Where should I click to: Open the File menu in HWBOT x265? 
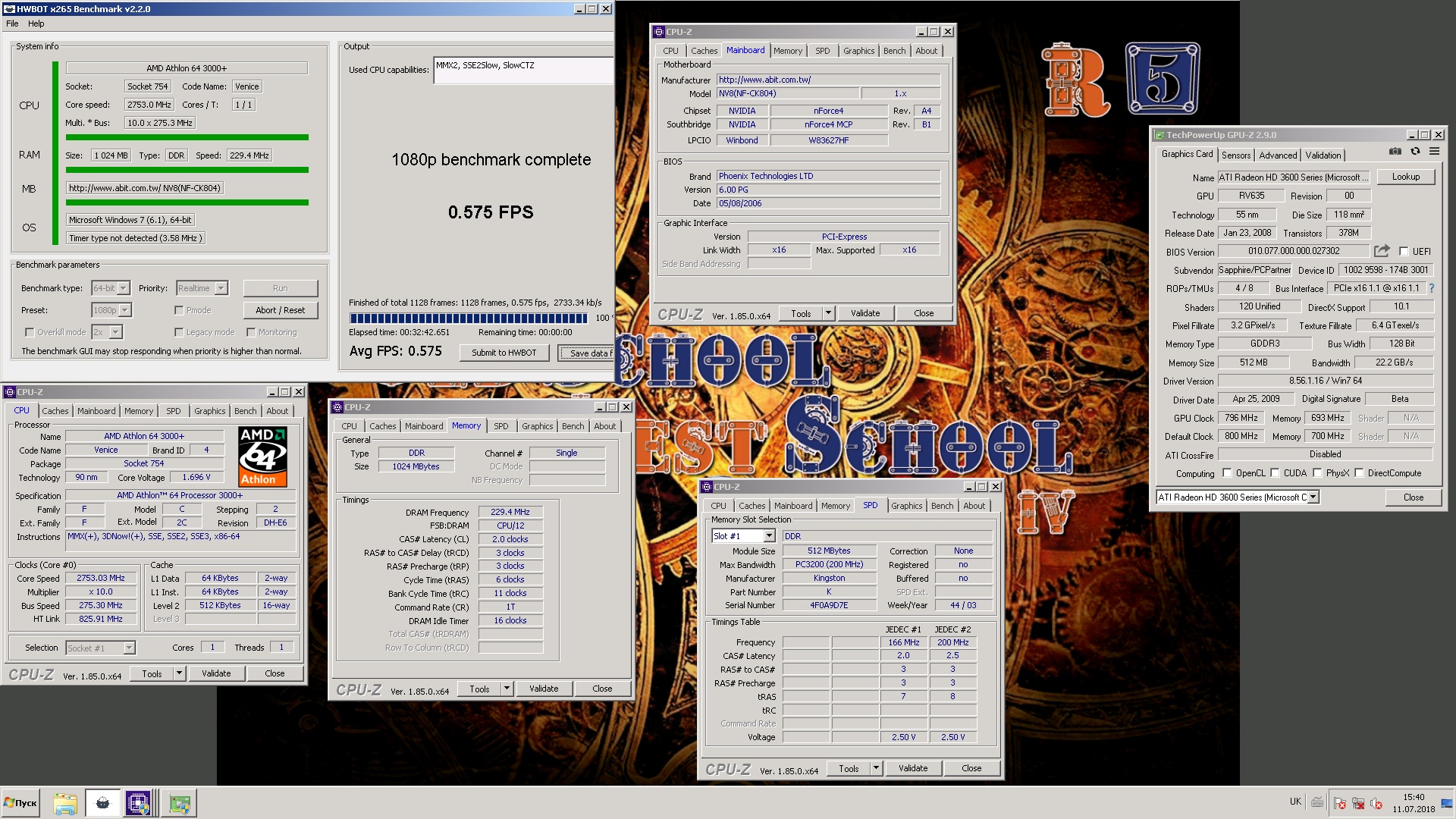click(12, 24)
